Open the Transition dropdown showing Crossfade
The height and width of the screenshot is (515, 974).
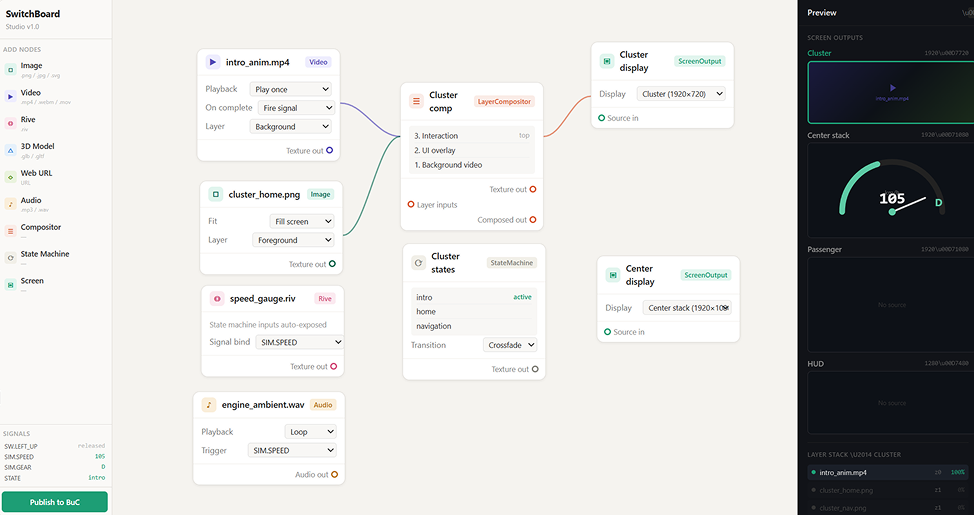510,345
